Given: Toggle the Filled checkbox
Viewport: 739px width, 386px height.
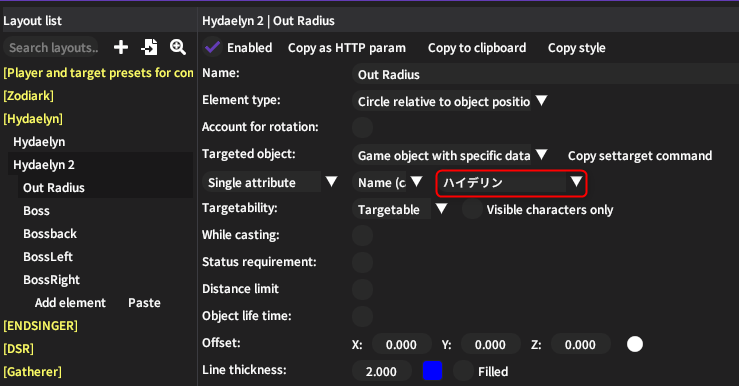Looking at the screenshot, I should click(463, 371).
